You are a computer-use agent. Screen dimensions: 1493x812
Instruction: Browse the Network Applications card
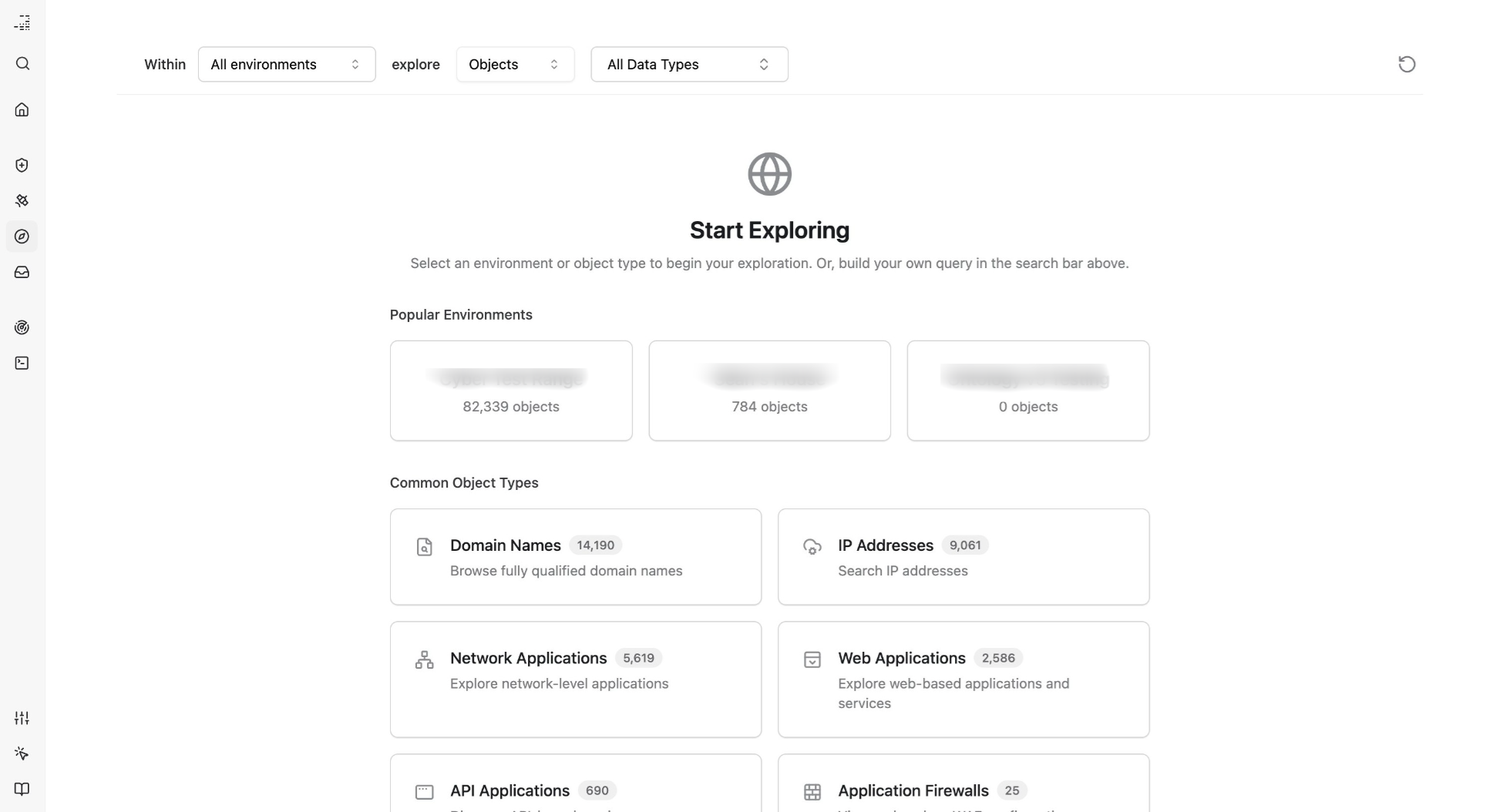tap(575, 679)
